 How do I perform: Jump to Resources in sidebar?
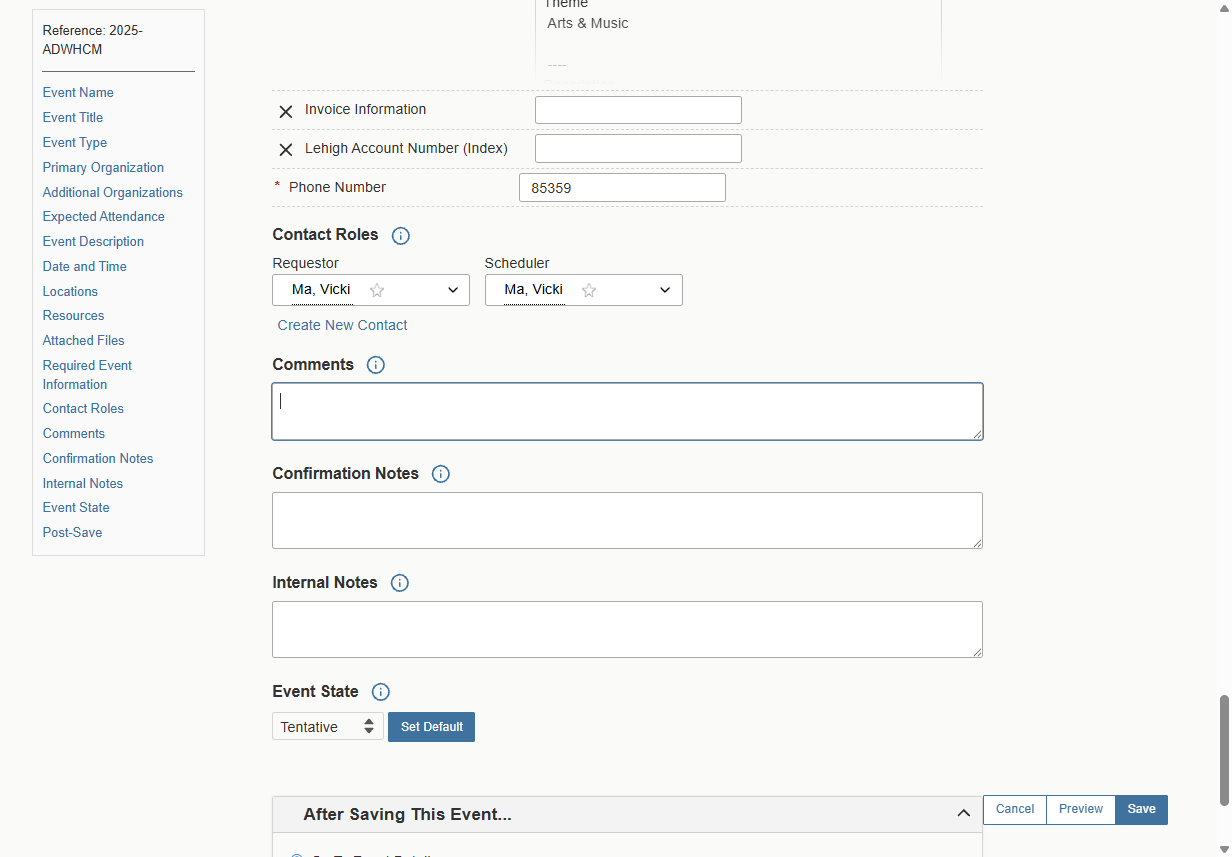73,315
